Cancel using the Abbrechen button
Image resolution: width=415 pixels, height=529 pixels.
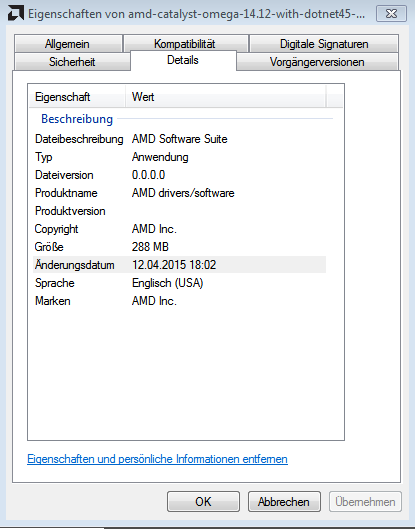(x=284, y=502)
